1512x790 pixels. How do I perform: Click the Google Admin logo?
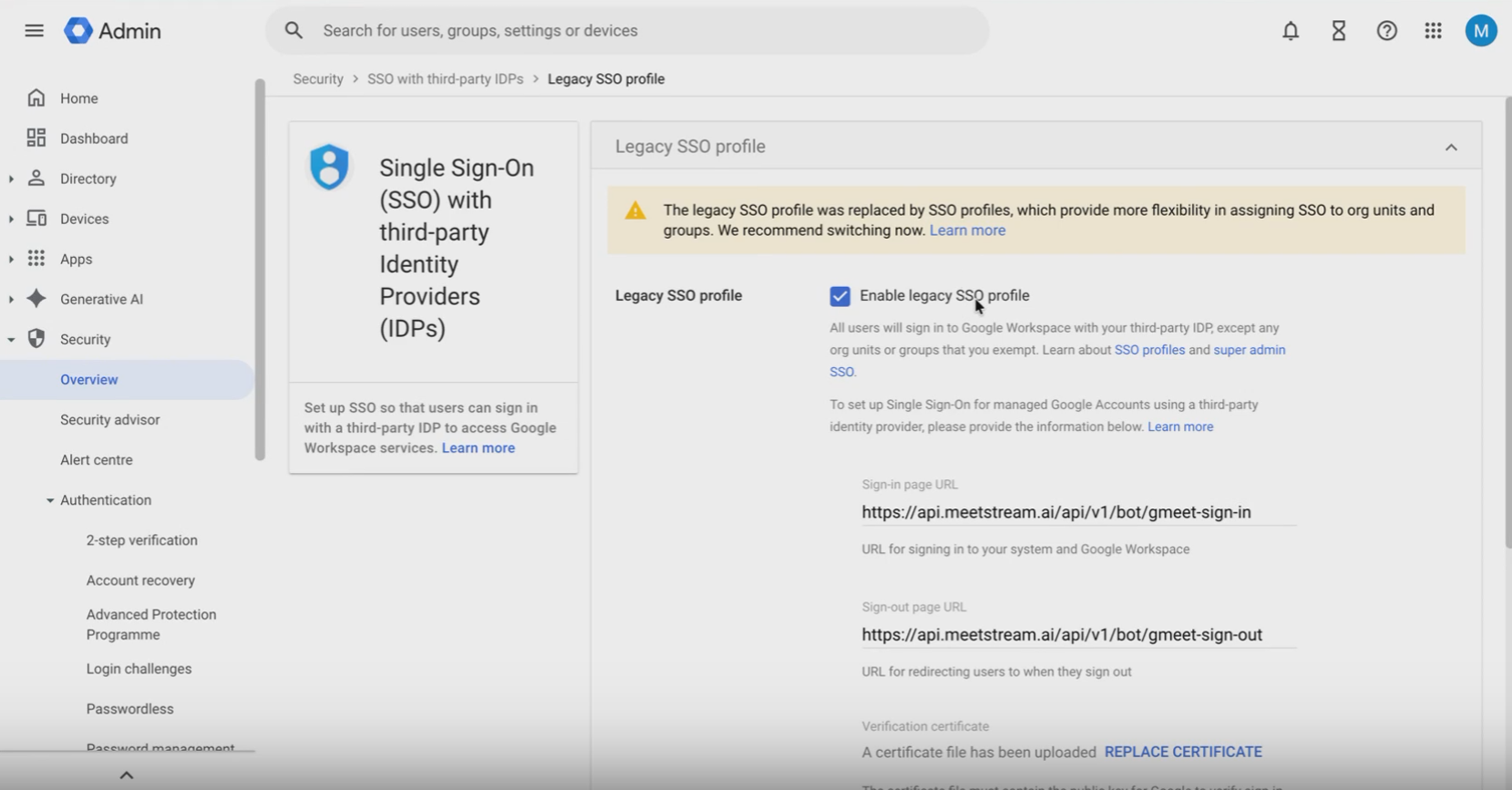coord(112,30)
